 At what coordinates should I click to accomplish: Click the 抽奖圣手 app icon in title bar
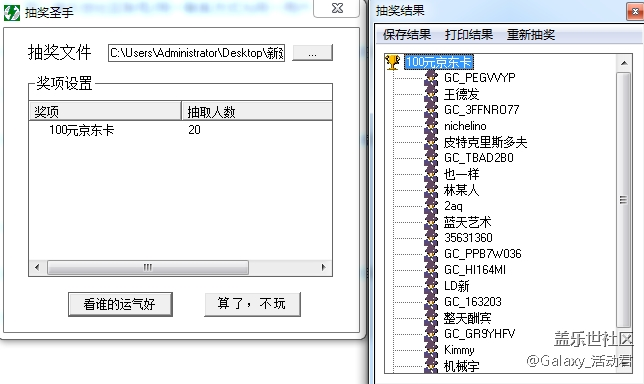click(x=12, y=13)
